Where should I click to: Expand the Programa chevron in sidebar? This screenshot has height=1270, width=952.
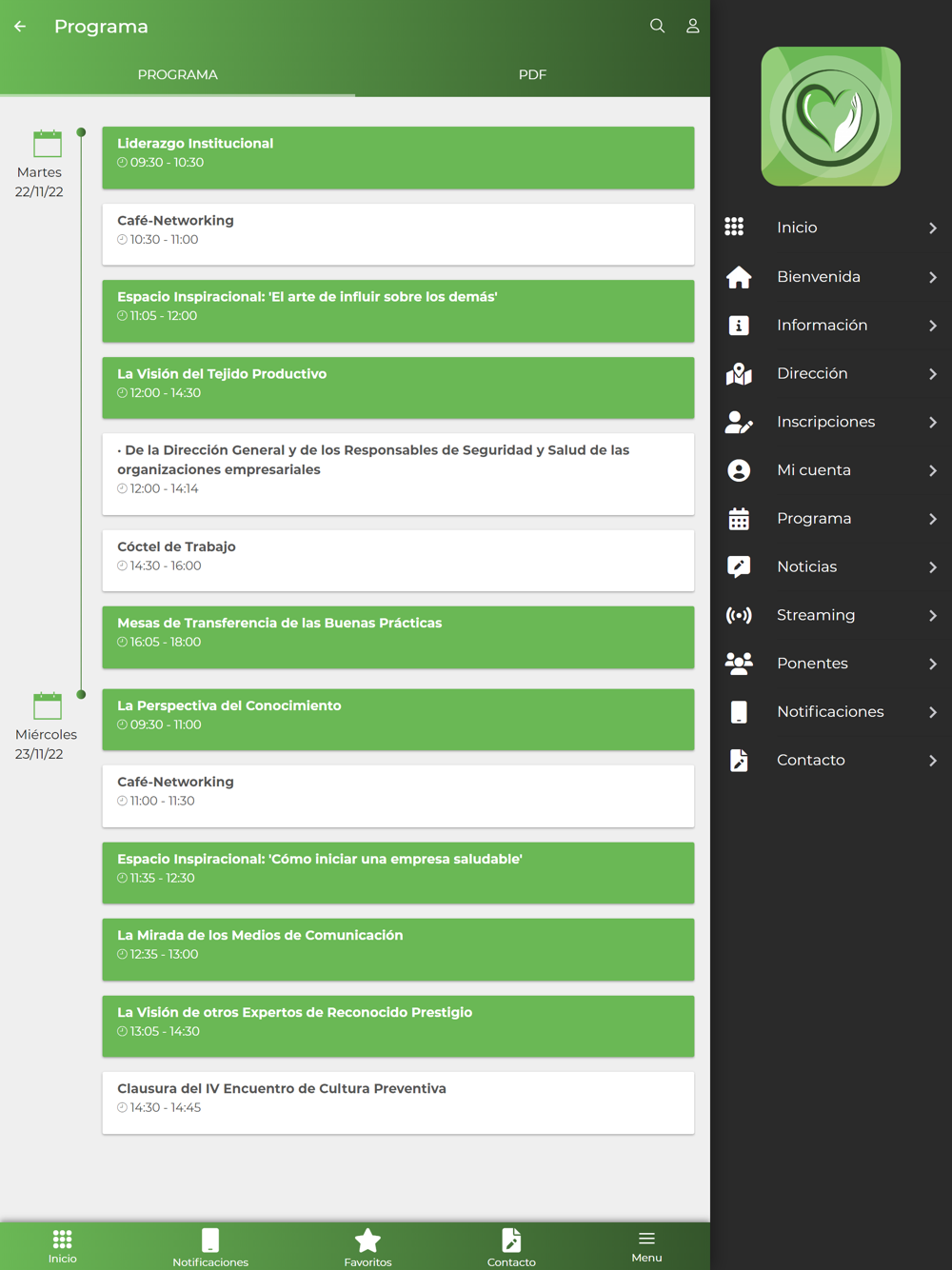click(x=933, y=519)
